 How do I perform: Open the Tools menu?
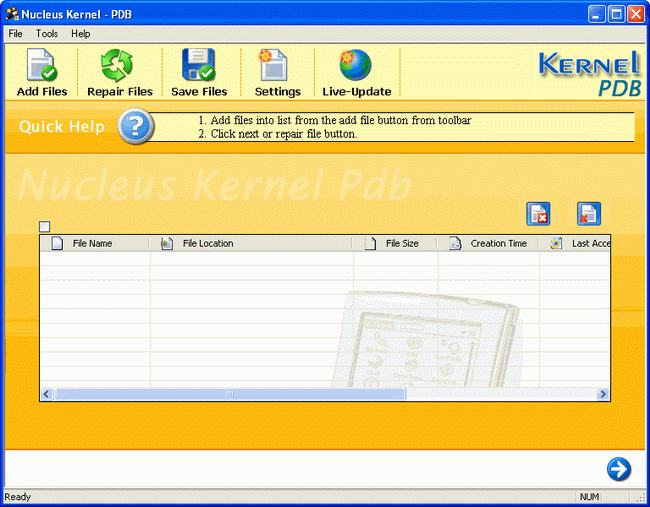(47, 34)
